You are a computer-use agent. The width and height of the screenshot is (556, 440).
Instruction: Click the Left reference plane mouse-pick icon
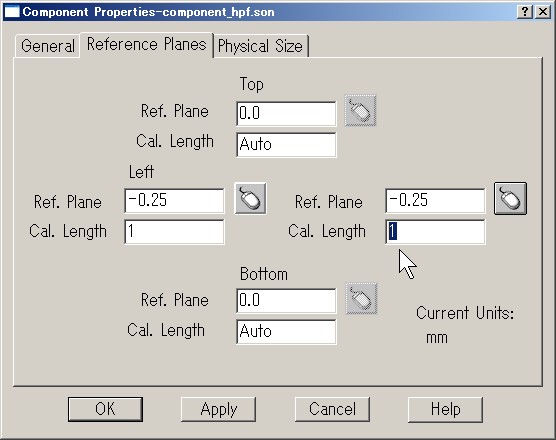pos(250,198)
